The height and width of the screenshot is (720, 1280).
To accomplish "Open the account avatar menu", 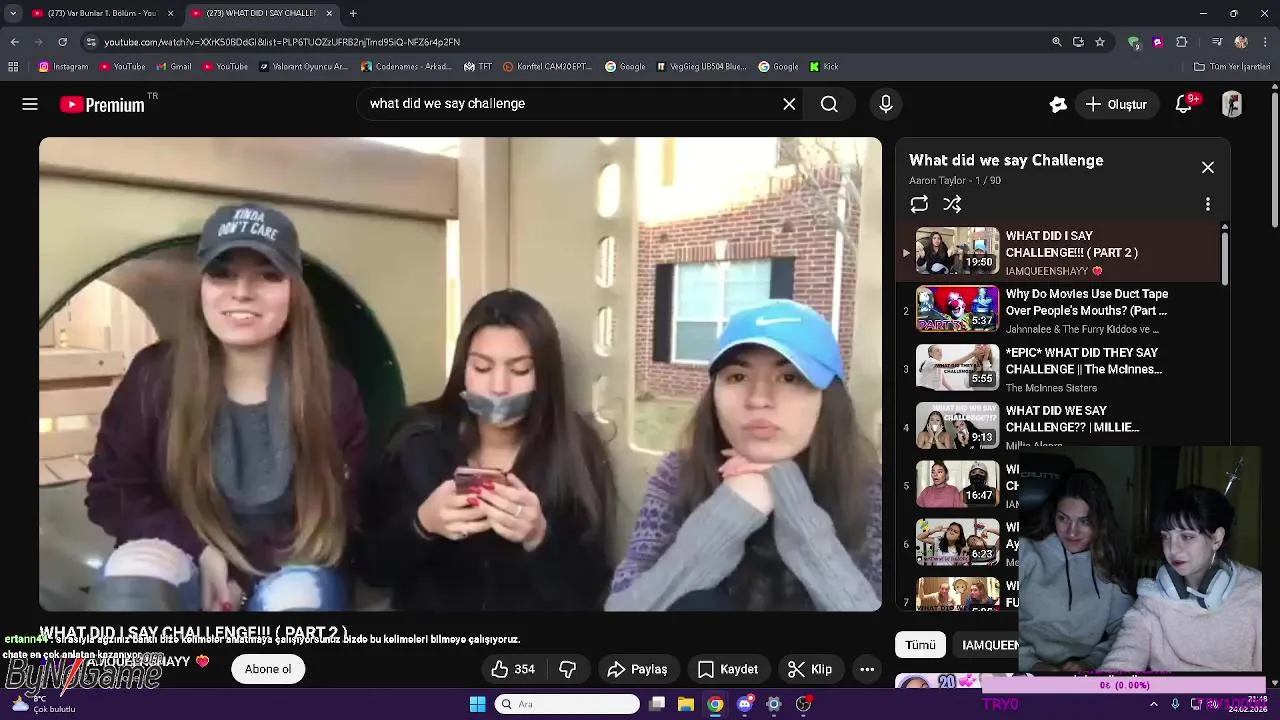I will coord(1232,104).
